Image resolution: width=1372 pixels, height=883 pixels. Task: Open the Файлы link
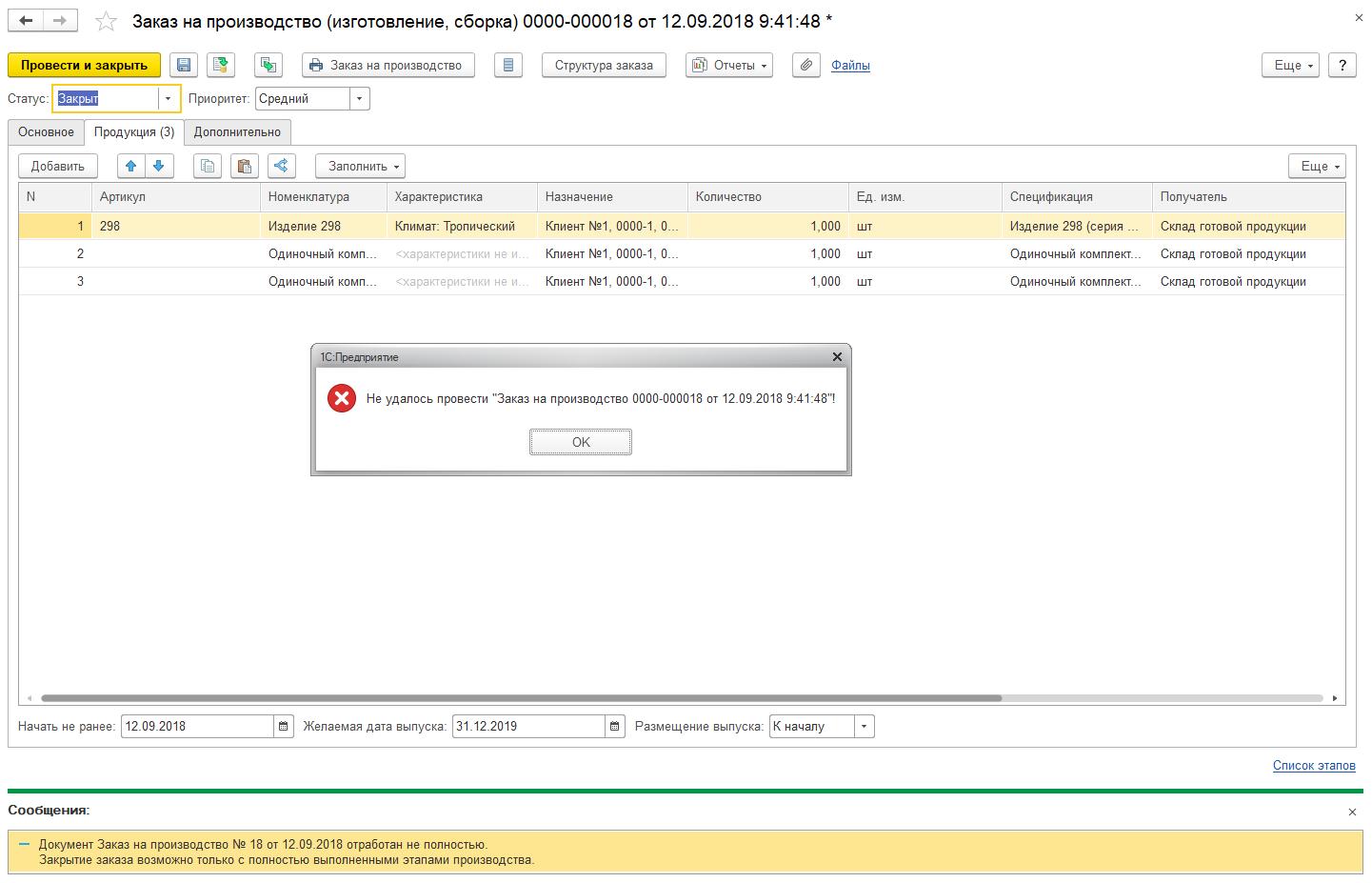click(850, 65)
